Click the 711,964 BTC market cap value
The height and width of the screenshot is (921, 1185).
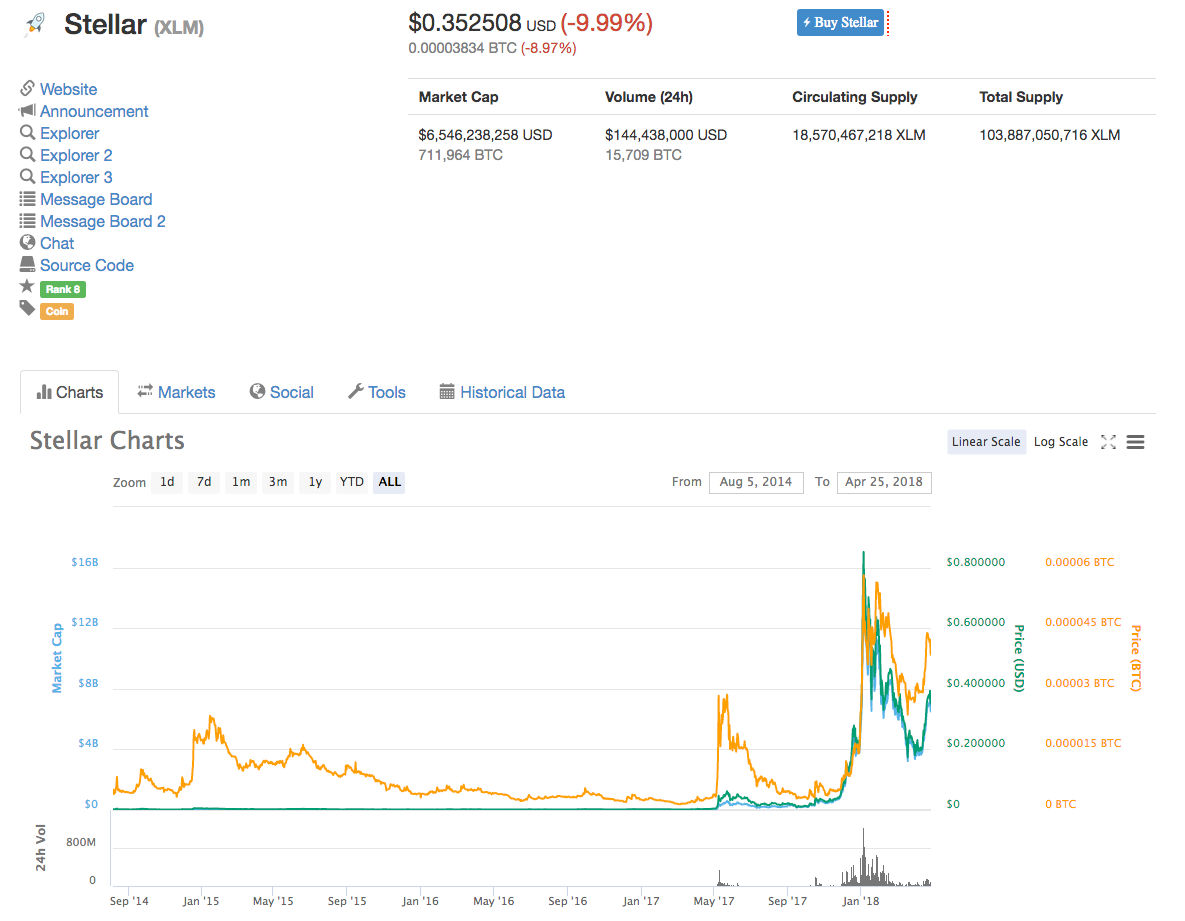460,155
